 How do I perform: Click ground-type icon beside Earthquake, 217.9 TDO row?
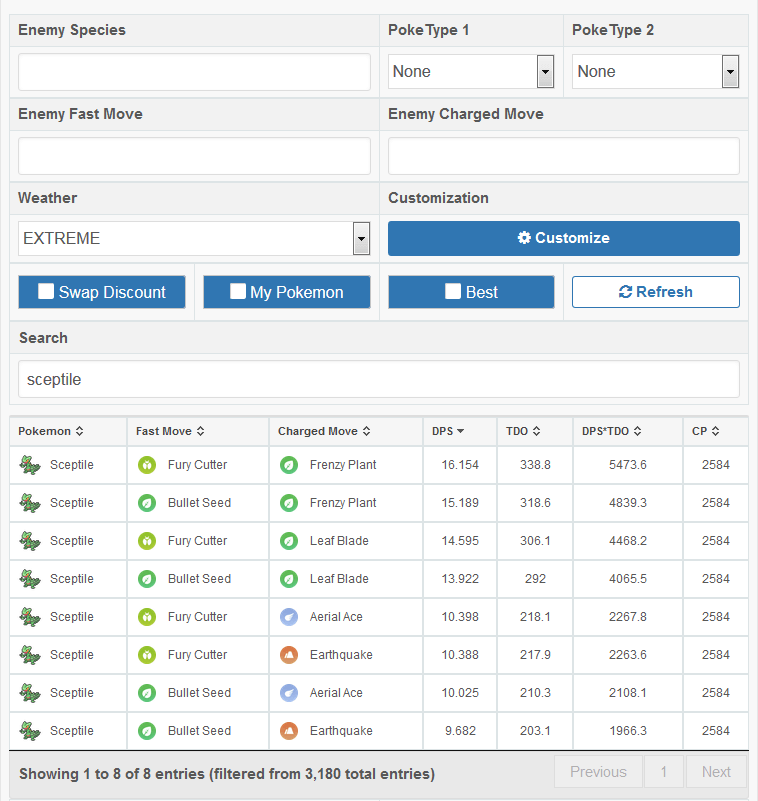[289, 655]
